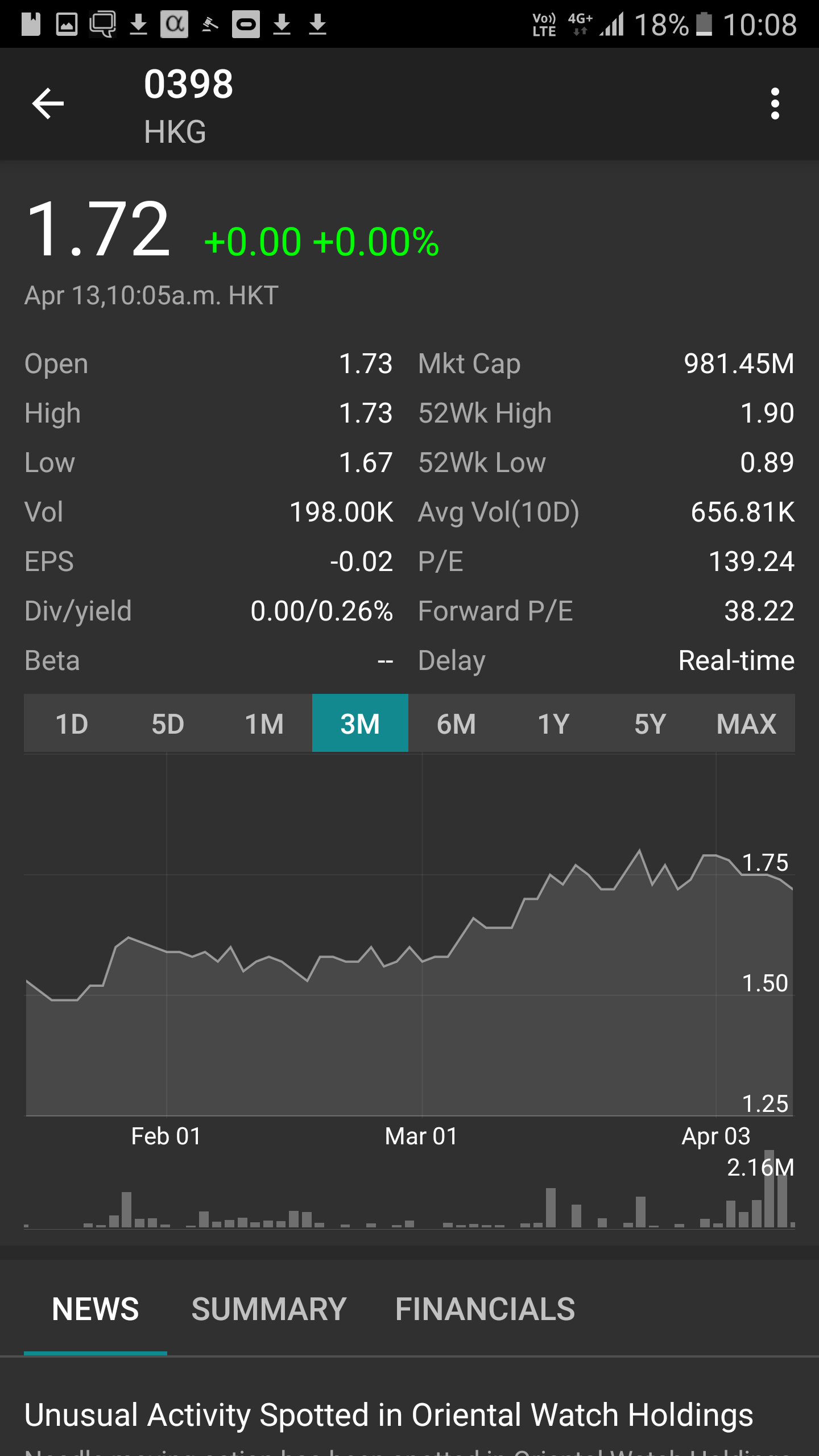Switch chart to 6M range
Image resolution: width=819 pixels, height=1456 pixels.
(x=456, y=724)
